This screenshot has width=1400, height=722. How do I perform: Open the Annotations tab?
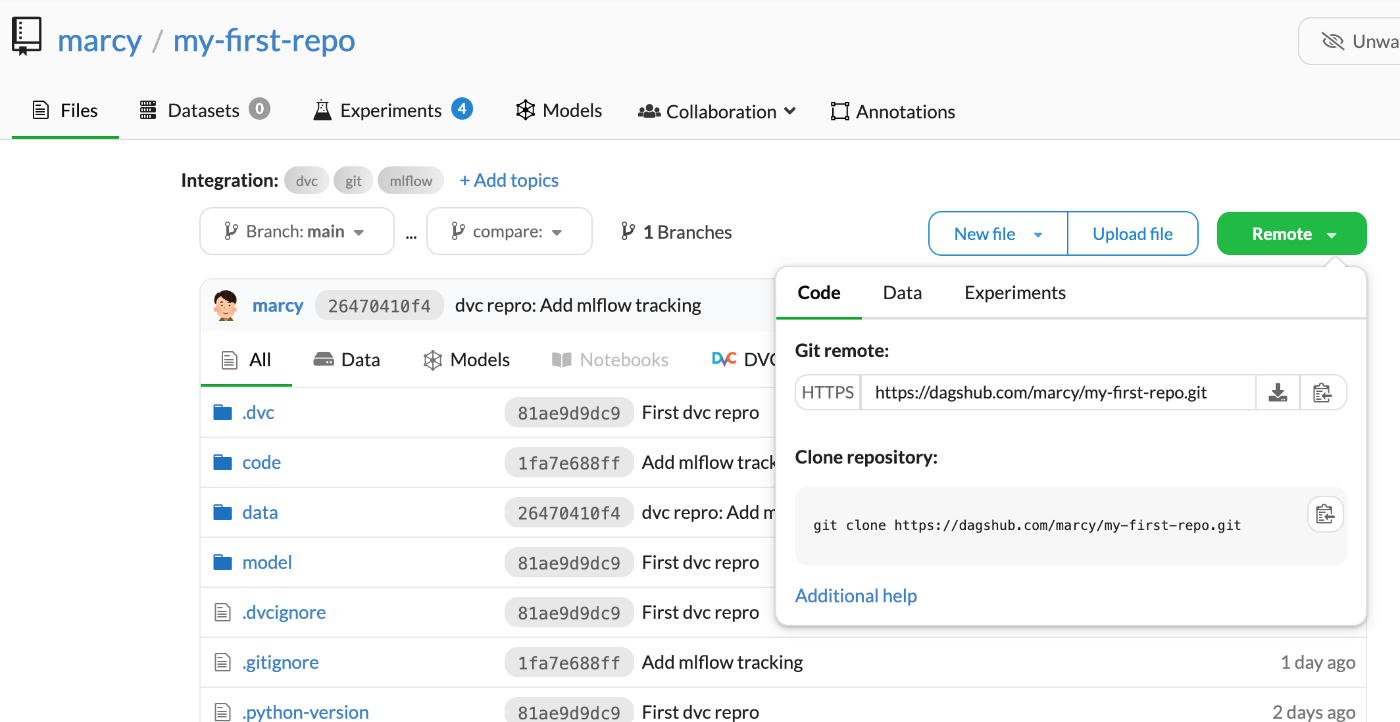(x=893, y=111)
